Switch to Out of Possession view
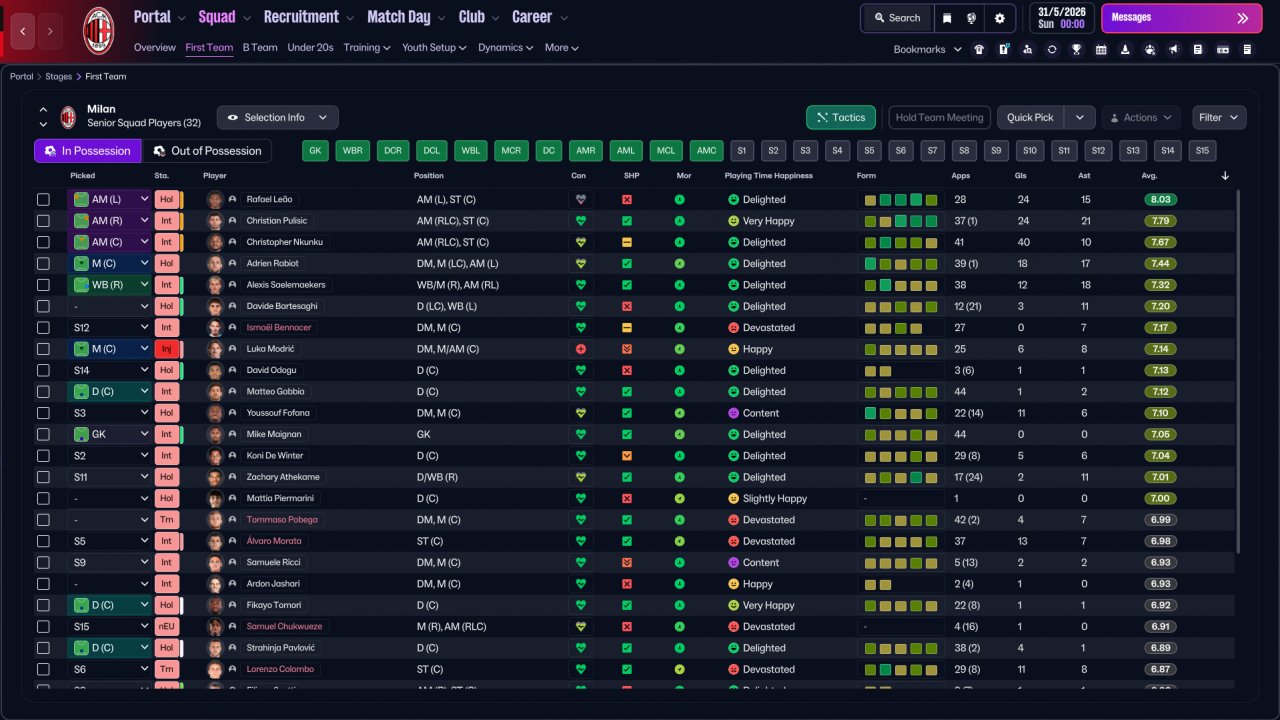Screen dimensions: 1280x720 click(207, 151)
